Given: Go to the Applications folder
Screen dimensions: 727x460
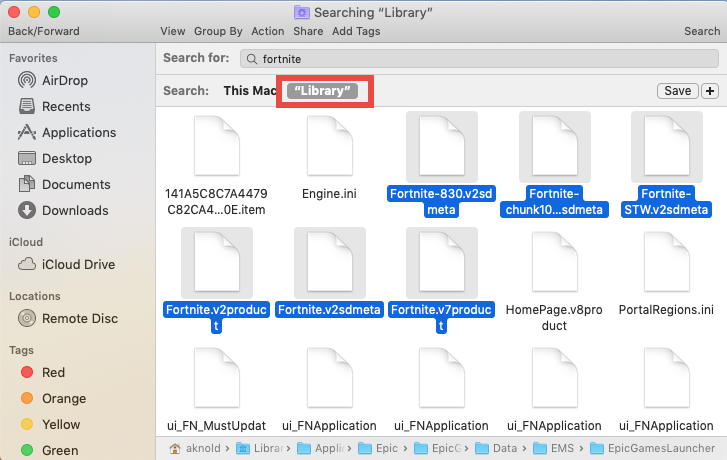Looking at the screenshot, I should [67, 132].
